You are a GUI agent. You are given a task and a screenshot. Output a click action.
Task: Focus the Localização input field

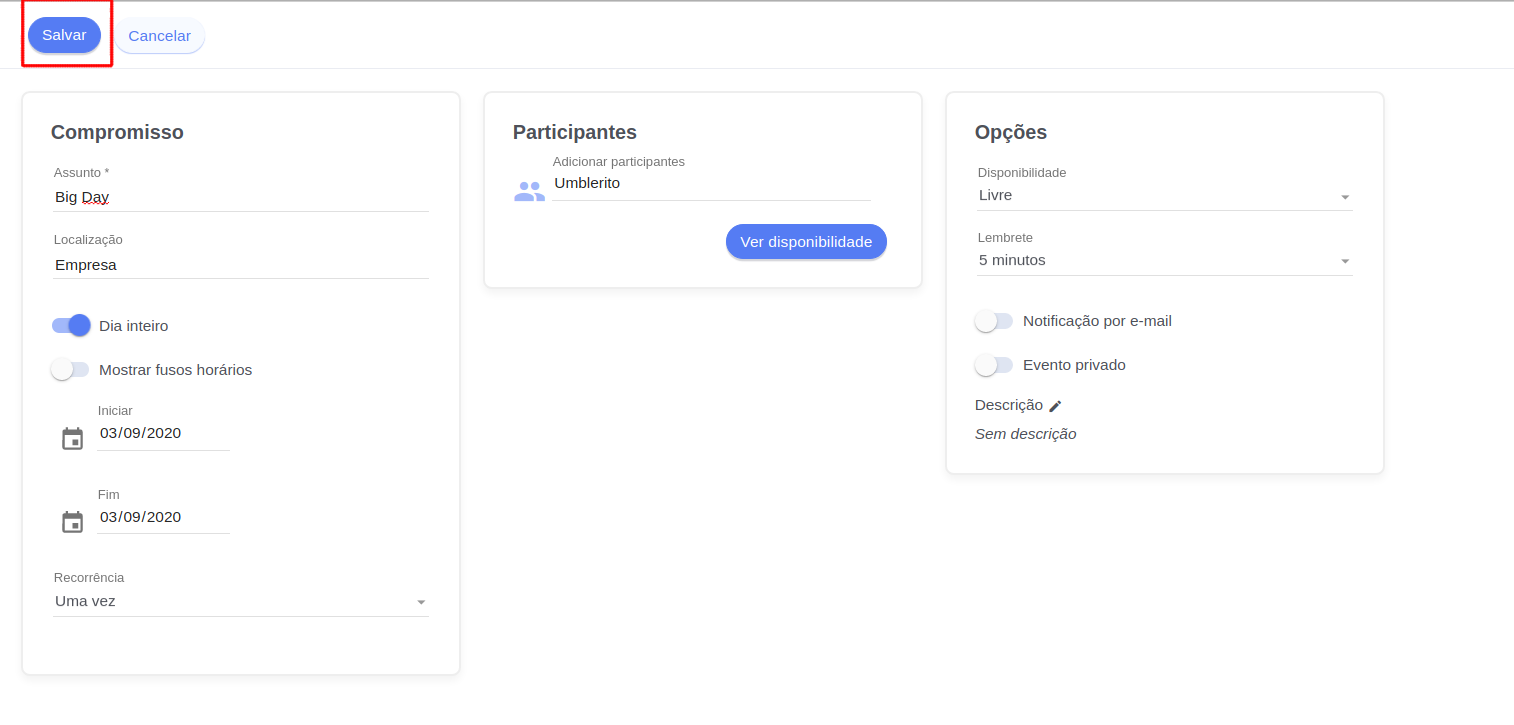(240, 265)
